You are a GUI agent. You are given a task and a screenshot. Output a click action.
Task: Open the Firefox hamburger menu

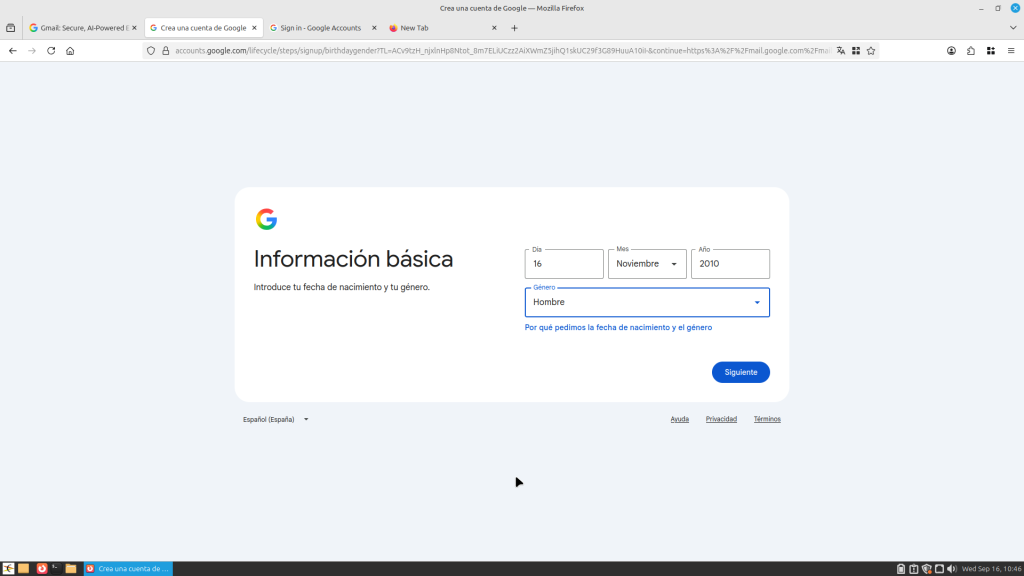1011,51
